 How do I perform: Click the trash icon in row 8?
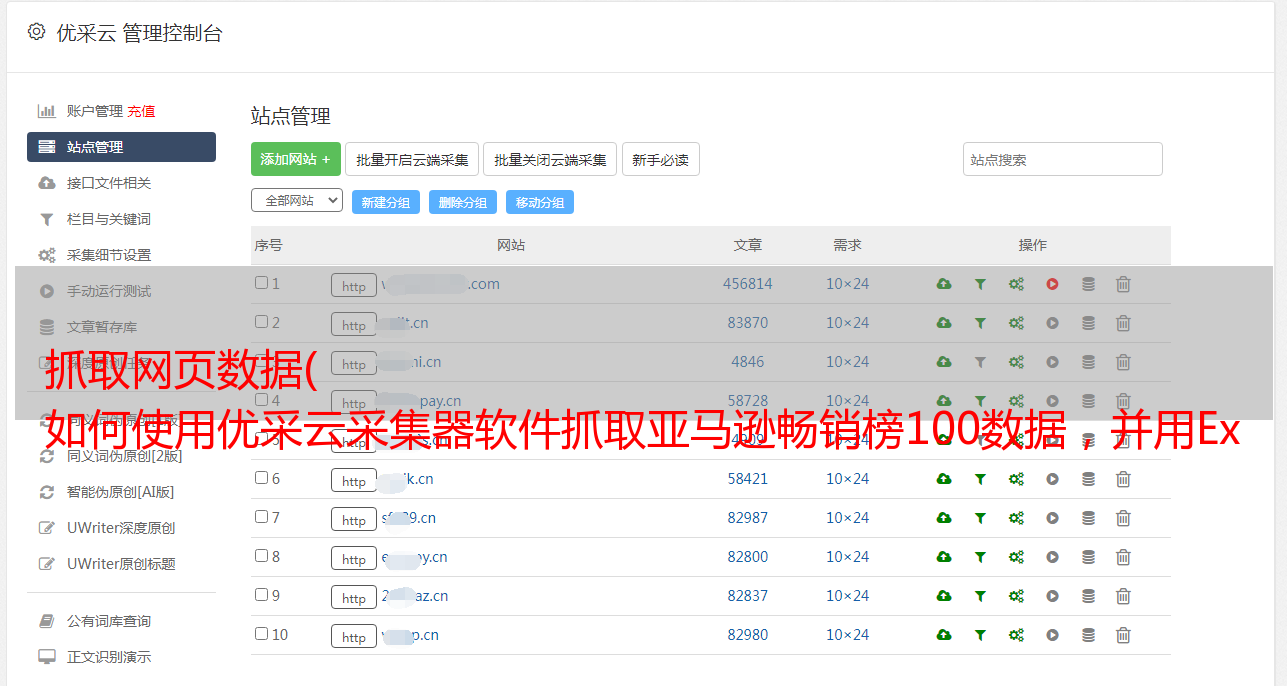click(1123, 557)
